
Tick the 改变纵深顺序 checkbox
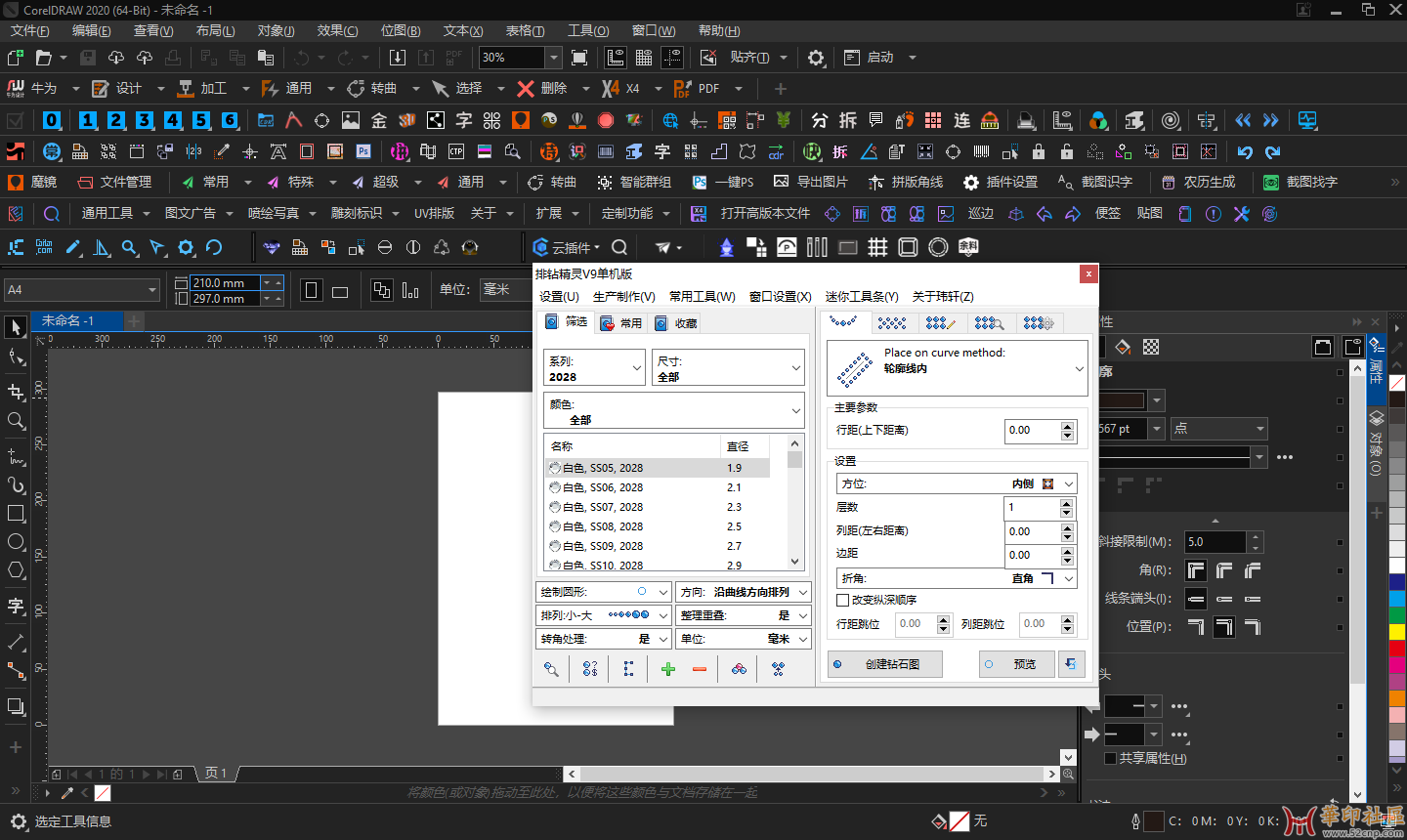click(x=842, y=600)
